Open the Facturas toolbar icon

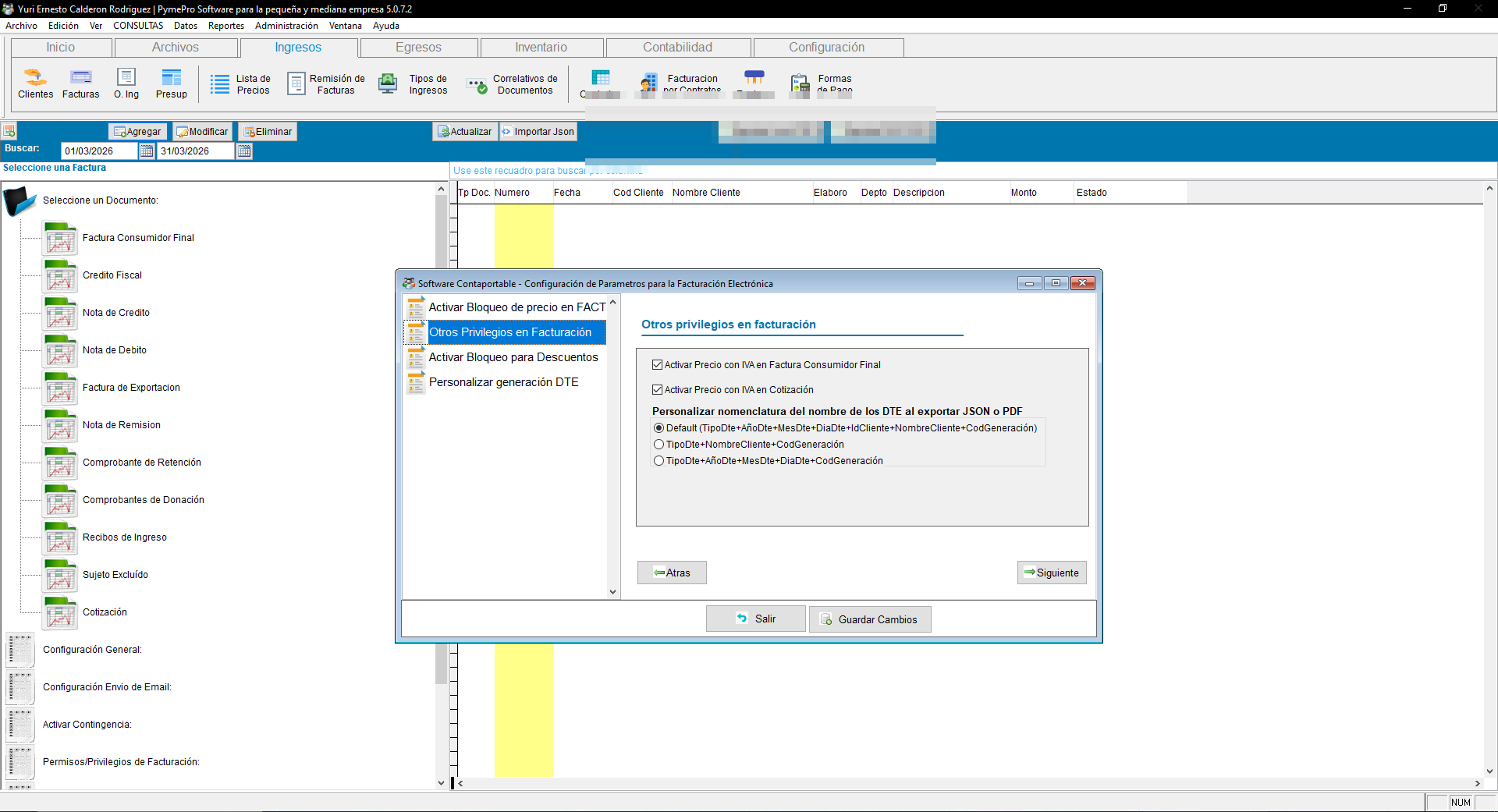point(80,83)
